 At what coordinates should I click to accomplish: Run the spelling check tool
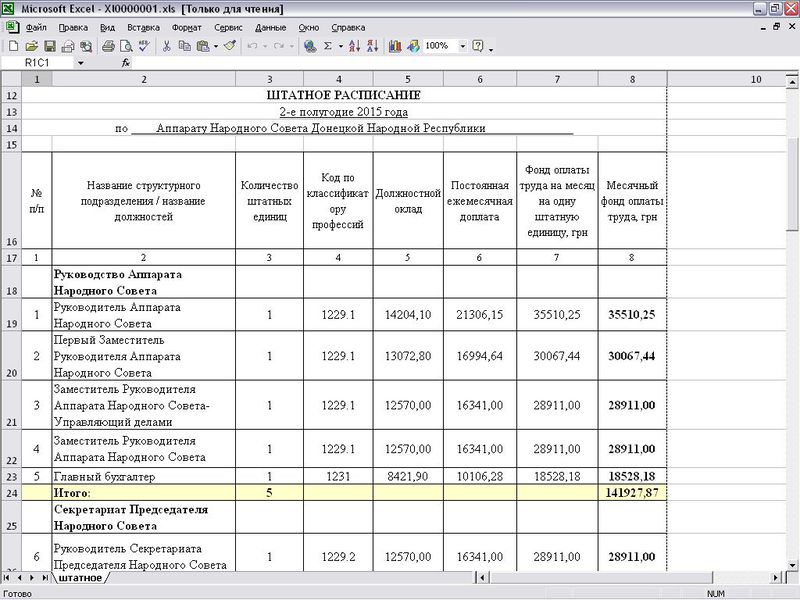coord(144,46)
